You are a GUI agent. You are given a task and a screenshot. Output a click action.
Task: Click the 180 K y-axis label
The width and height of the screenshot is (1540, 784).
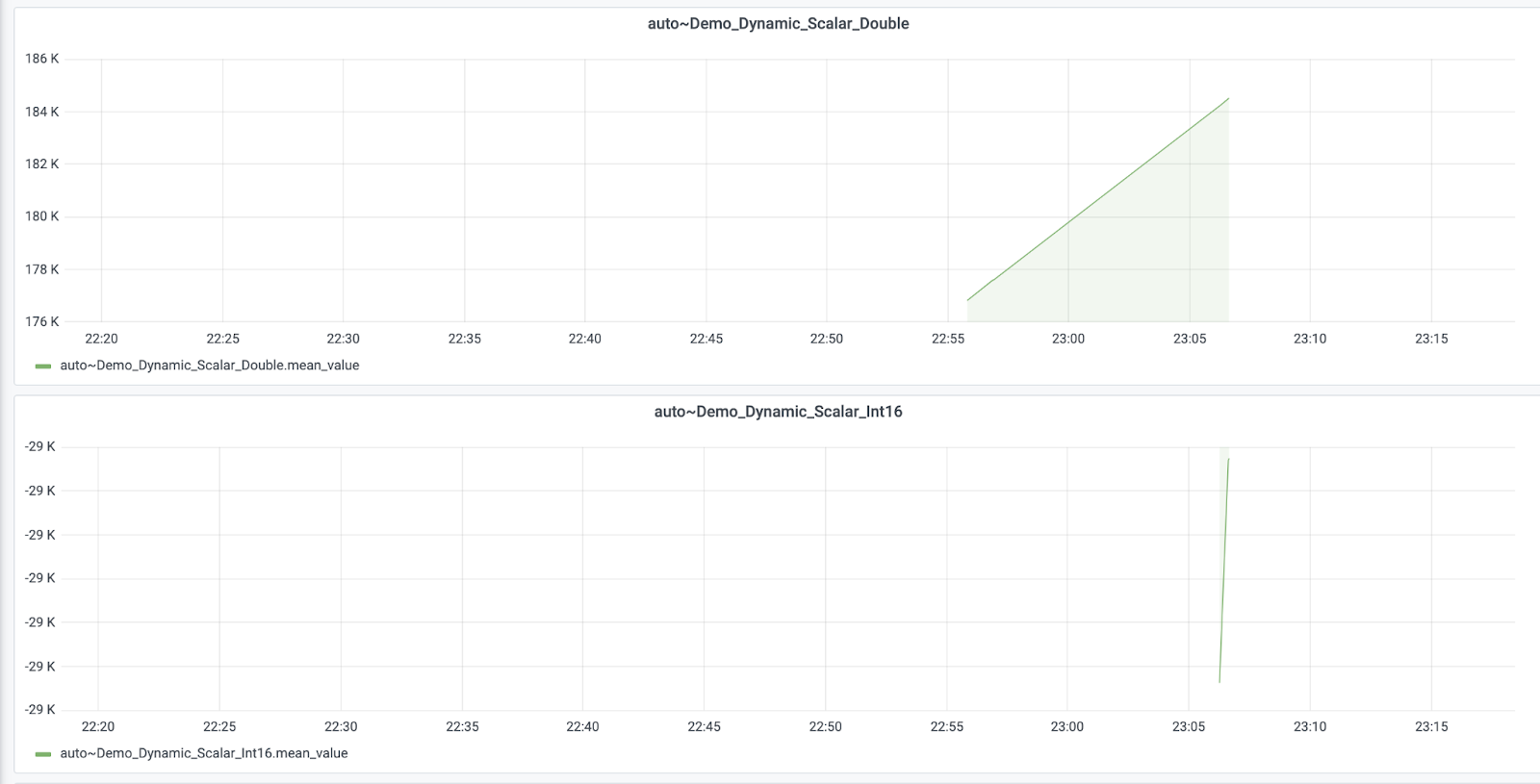tap(41, 216)
